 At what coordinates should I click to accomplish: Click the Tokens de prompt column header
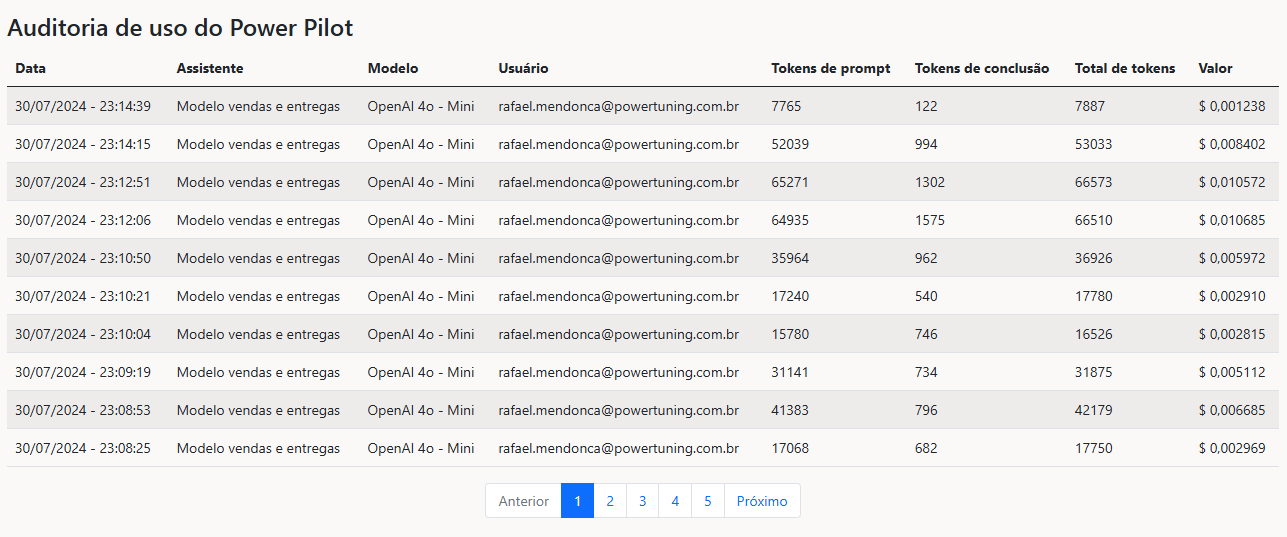pos(830,69)
